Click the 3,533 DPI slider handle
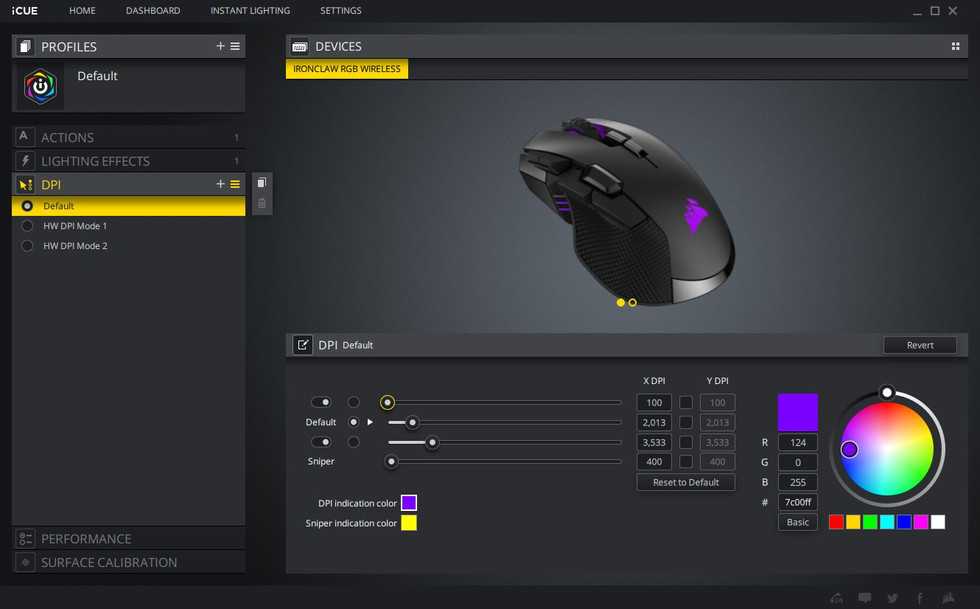980x609 pixels. pos(432,442)
